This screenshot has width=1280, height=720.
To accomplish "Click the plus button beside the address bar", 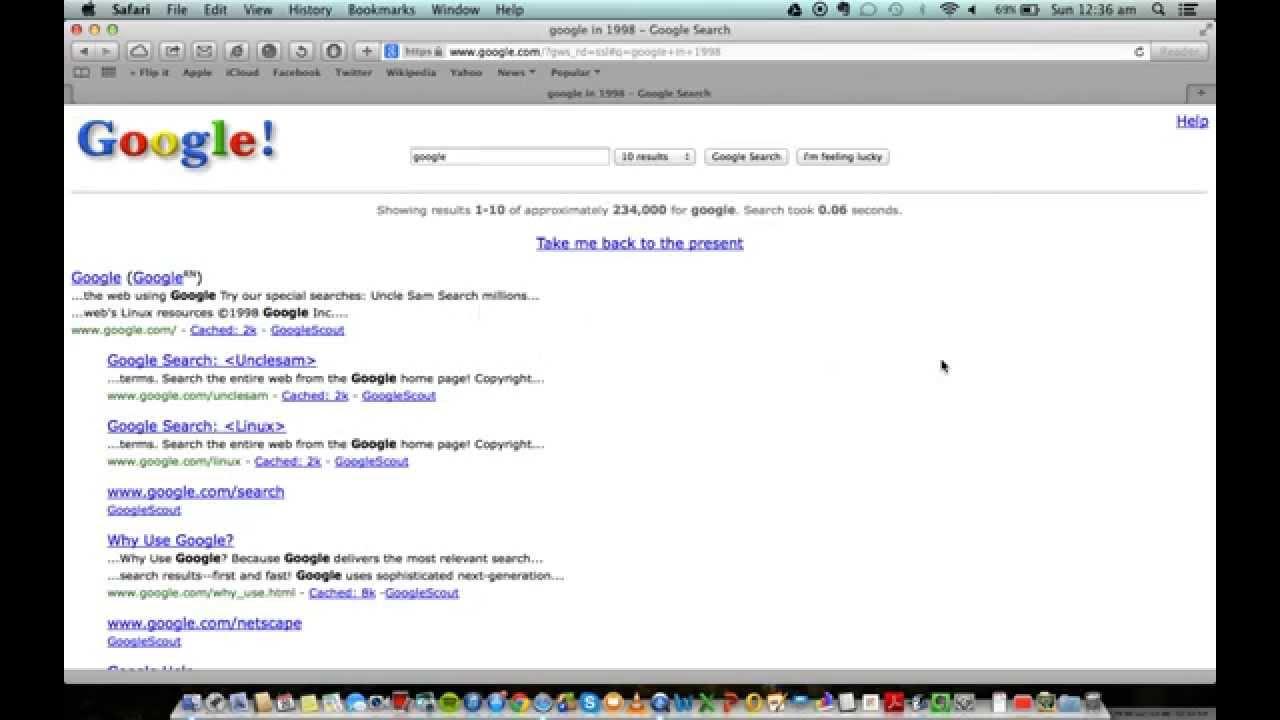I will [x=367, y=51].
